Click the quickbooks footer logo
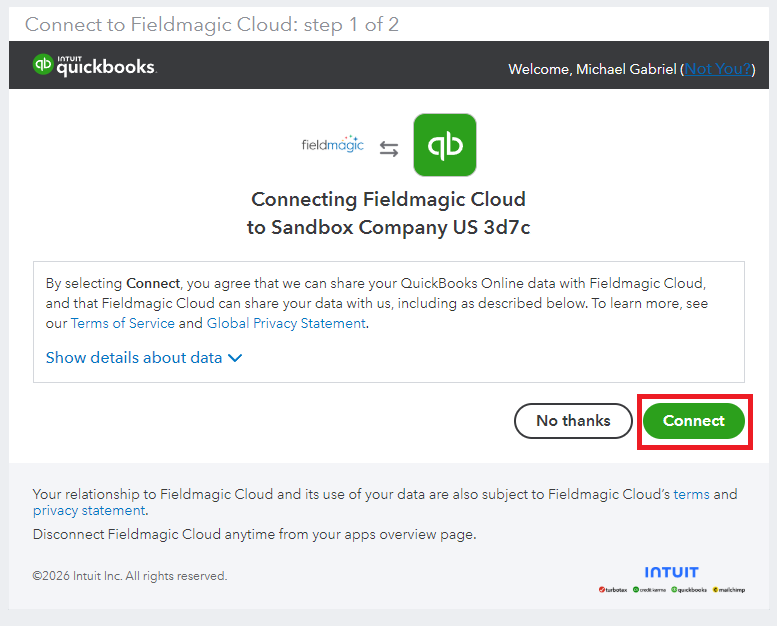 coord(689,590)
